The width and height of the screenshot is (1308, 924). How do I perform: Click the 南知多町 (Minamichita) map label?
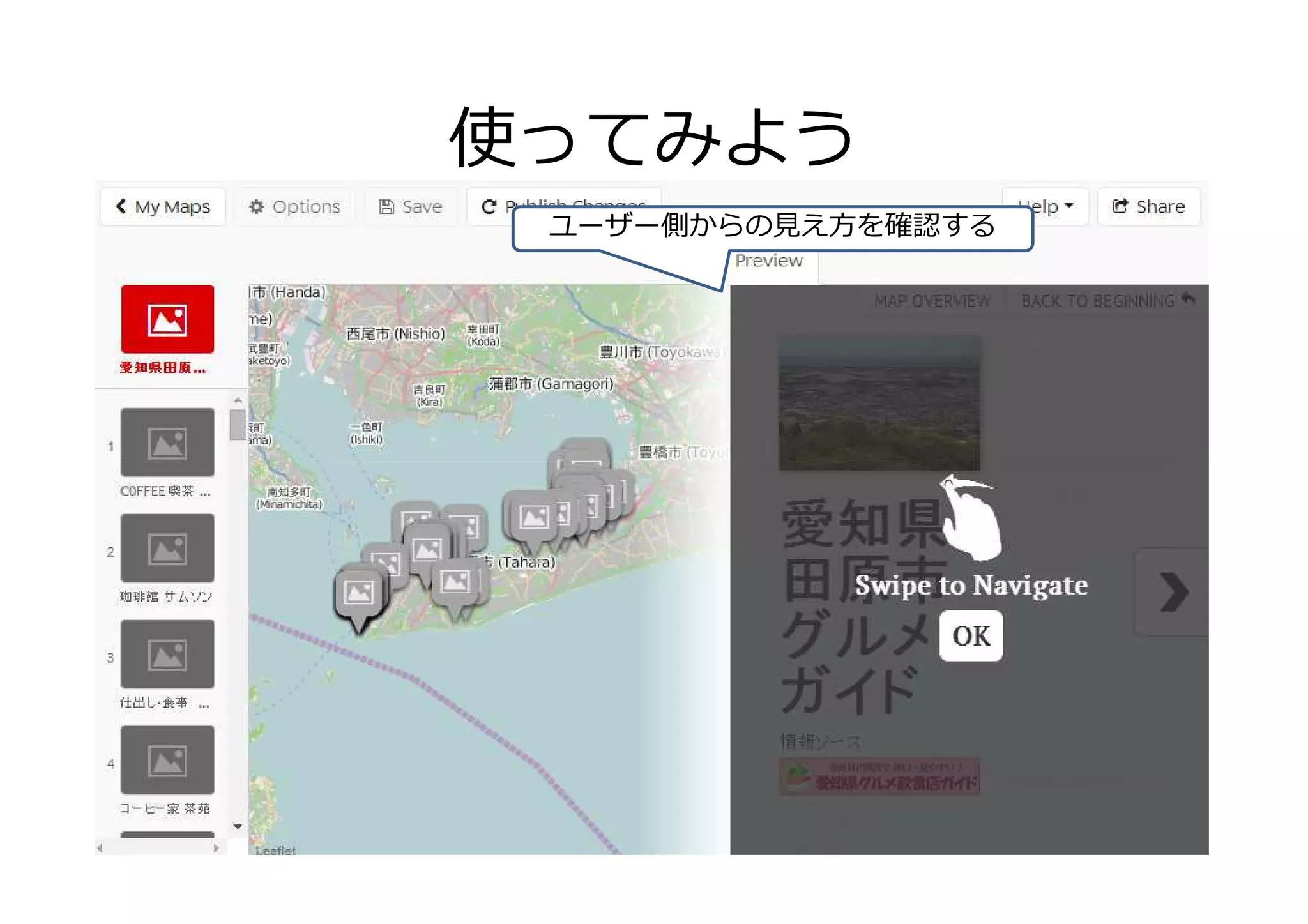click(289, 498)
